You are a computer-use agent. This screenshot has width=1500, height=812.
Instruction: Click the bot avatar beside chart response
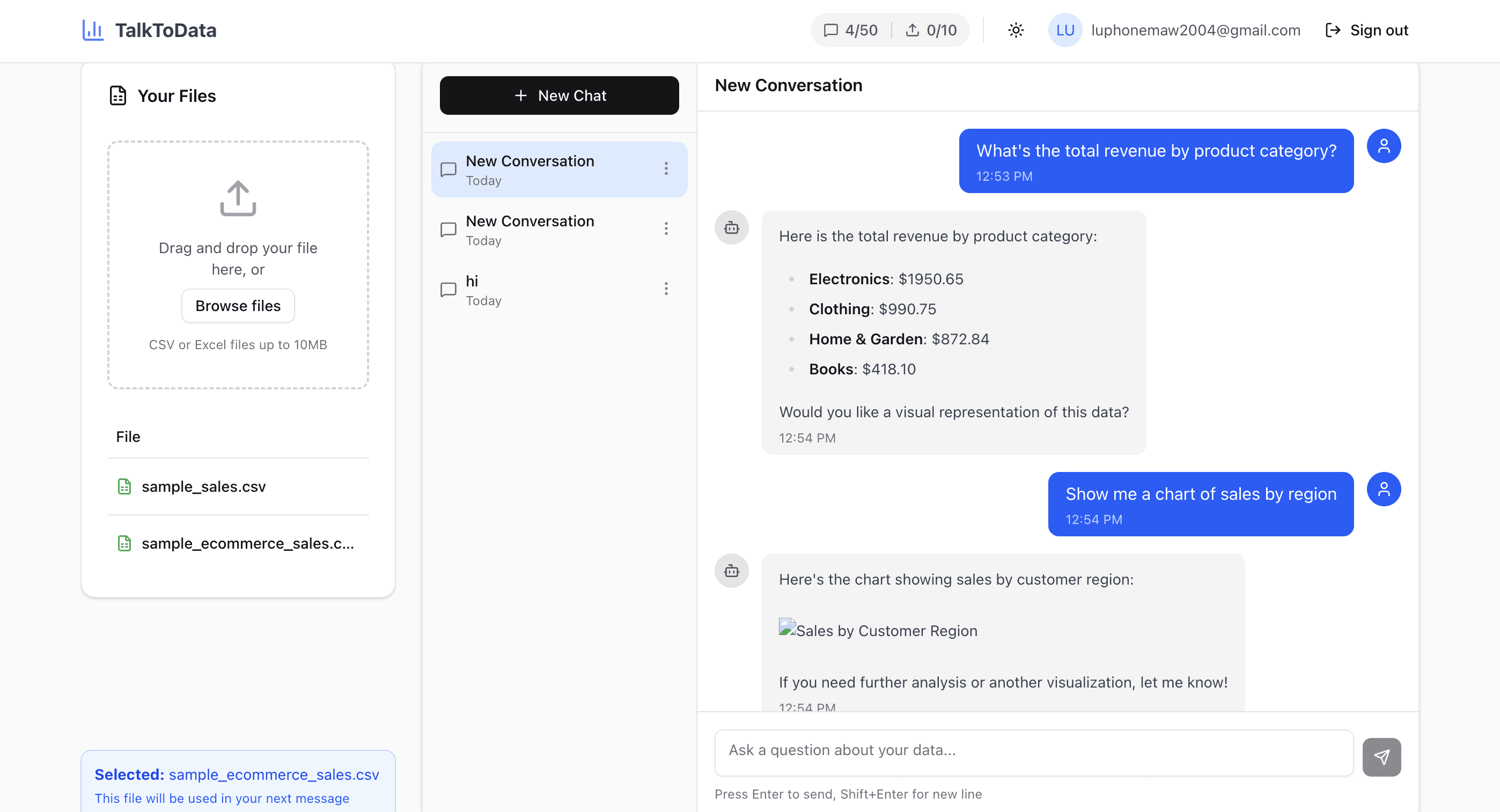click(731, 571)
